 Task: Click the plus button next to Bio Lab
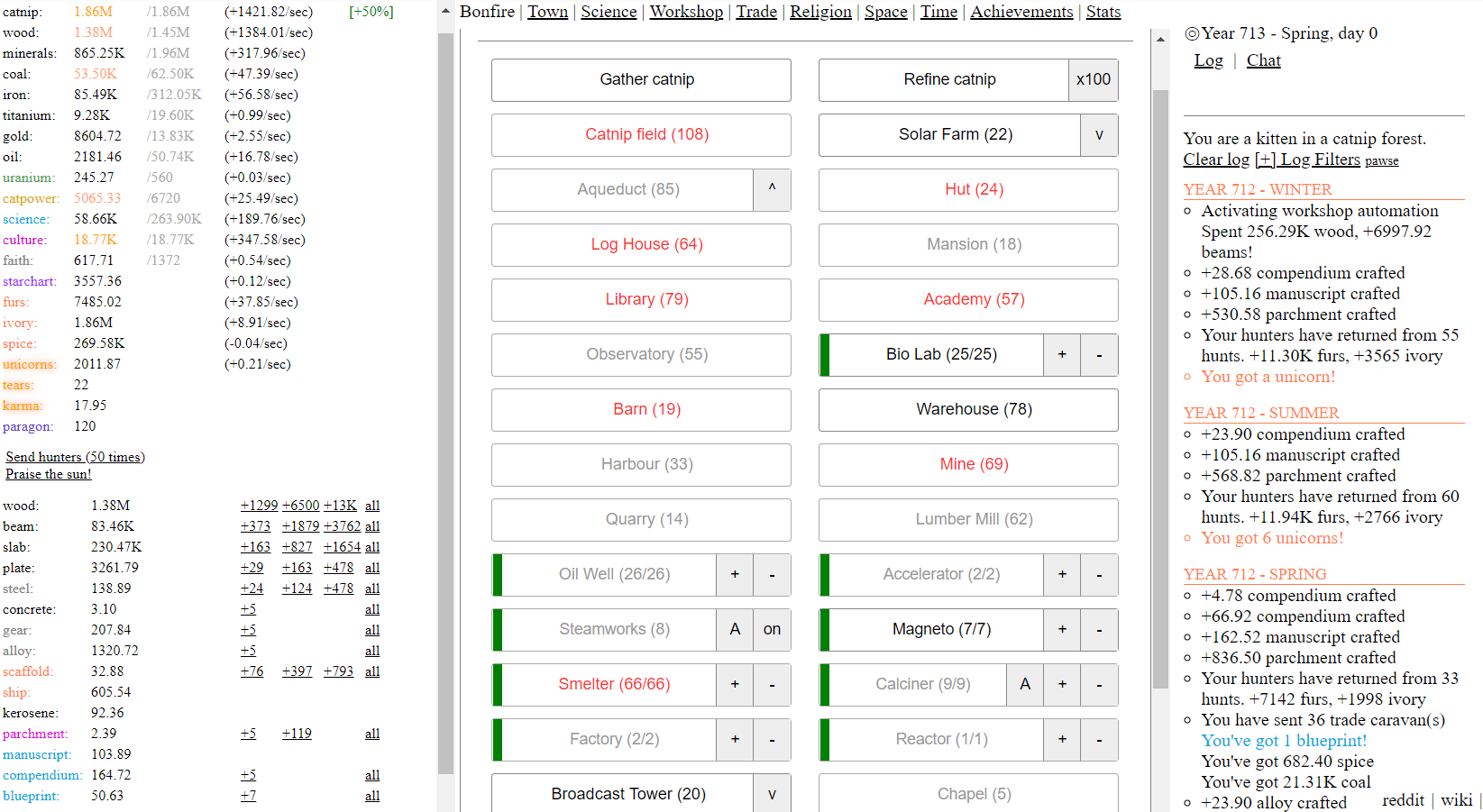(1061, 355)
